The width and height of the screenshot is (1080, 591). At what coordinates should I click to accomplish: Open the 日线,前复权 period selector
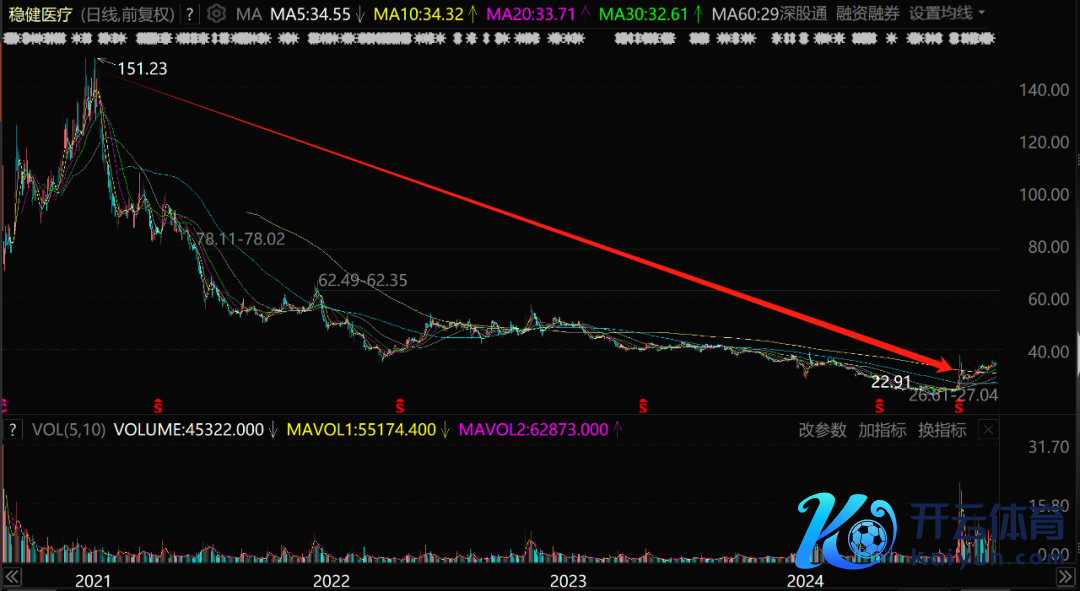pyautogui.click(x=126, y=14)
